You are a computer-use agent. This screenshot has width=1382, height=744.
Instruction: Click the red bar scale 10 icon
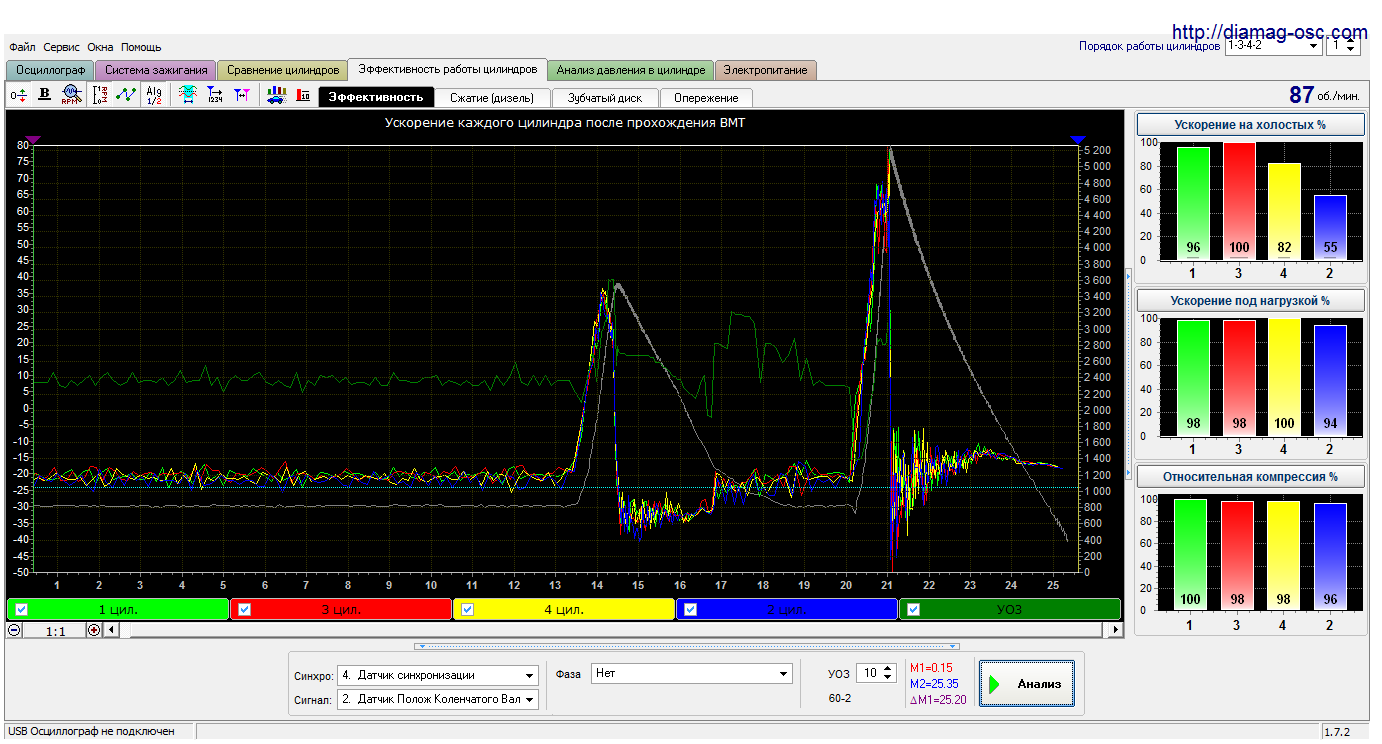pyautogui.click(x=303, y=95)
